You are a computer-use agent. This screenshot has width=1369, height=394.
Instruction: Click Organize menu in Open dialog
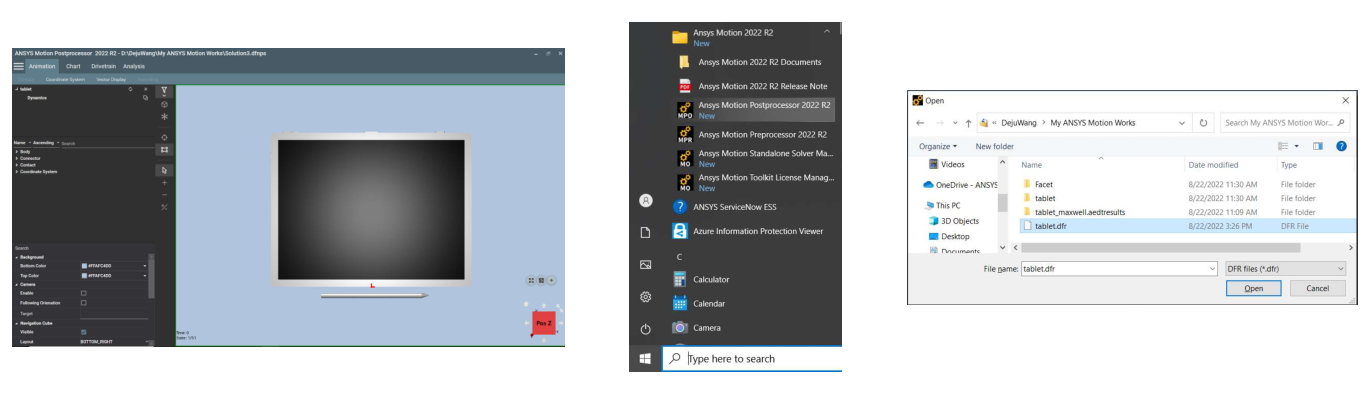pyautogui.click(x=937, y=146)
